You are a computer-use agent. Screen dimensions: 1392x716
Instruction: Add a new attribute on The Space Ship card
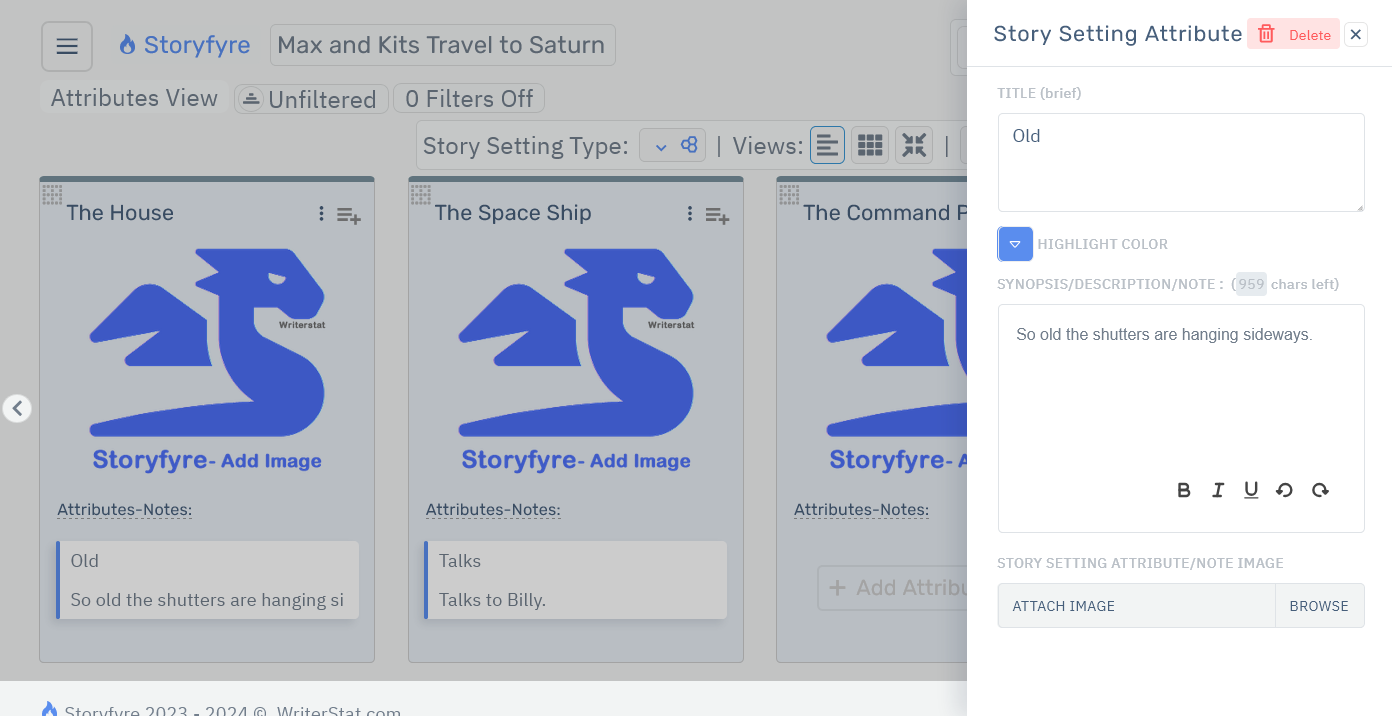tap(716, 215)
